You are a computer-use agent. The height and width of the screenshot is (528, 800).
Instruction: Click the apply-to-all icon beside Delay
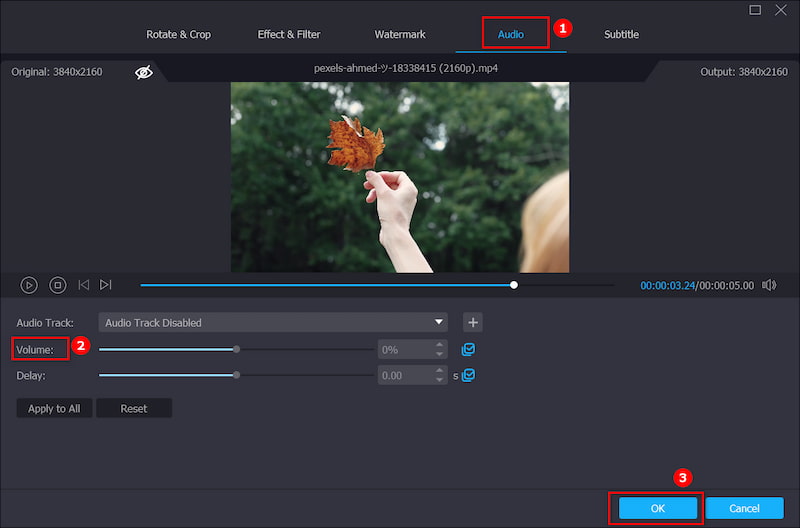468,375
